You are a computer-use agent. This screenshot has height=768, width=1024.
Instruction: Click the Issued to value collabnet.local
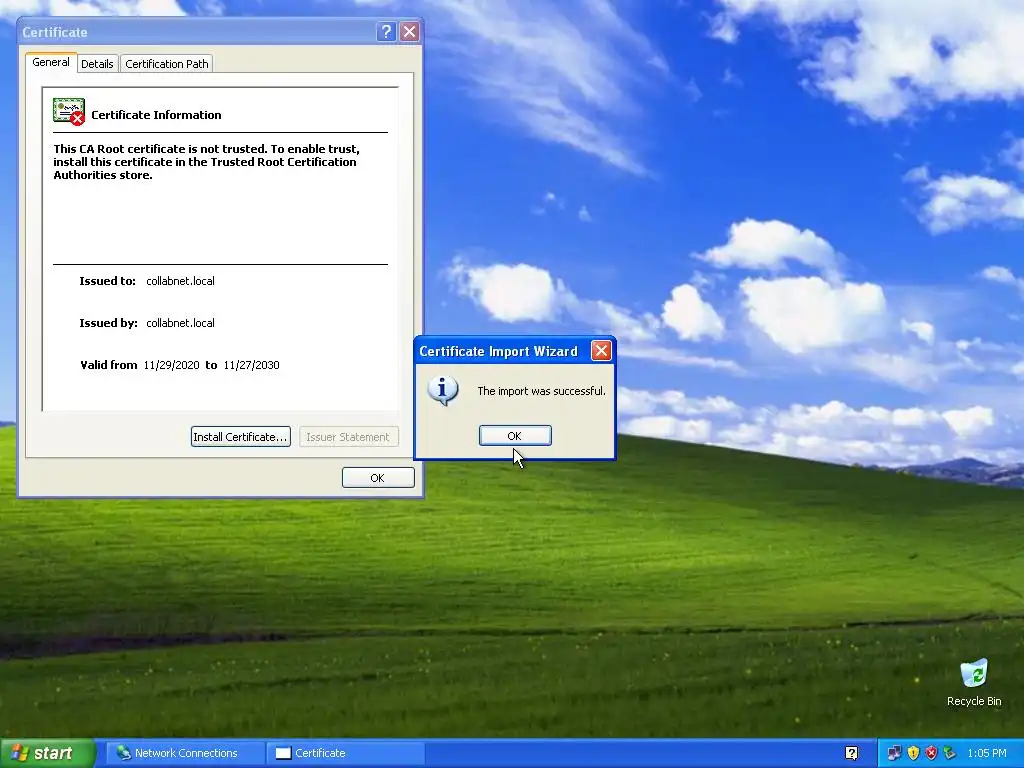click(x=180, y=281)
